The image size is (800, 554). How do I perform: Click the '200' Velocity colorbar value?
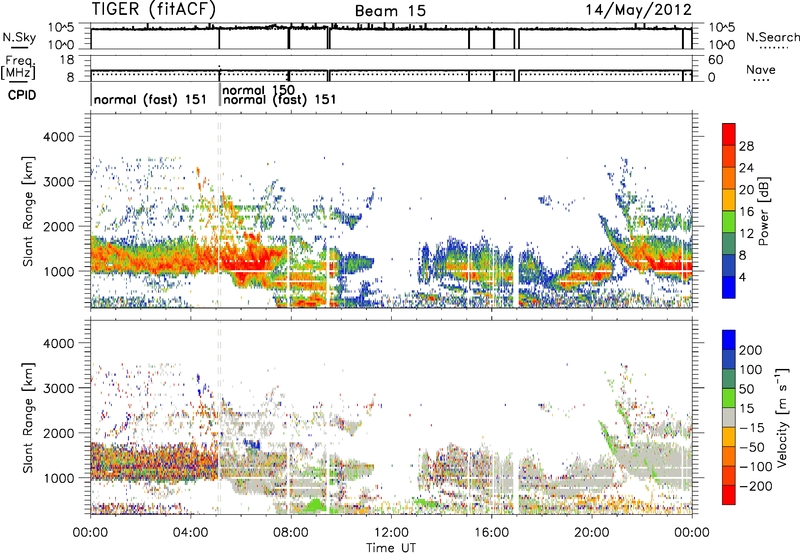coord(751,350)
